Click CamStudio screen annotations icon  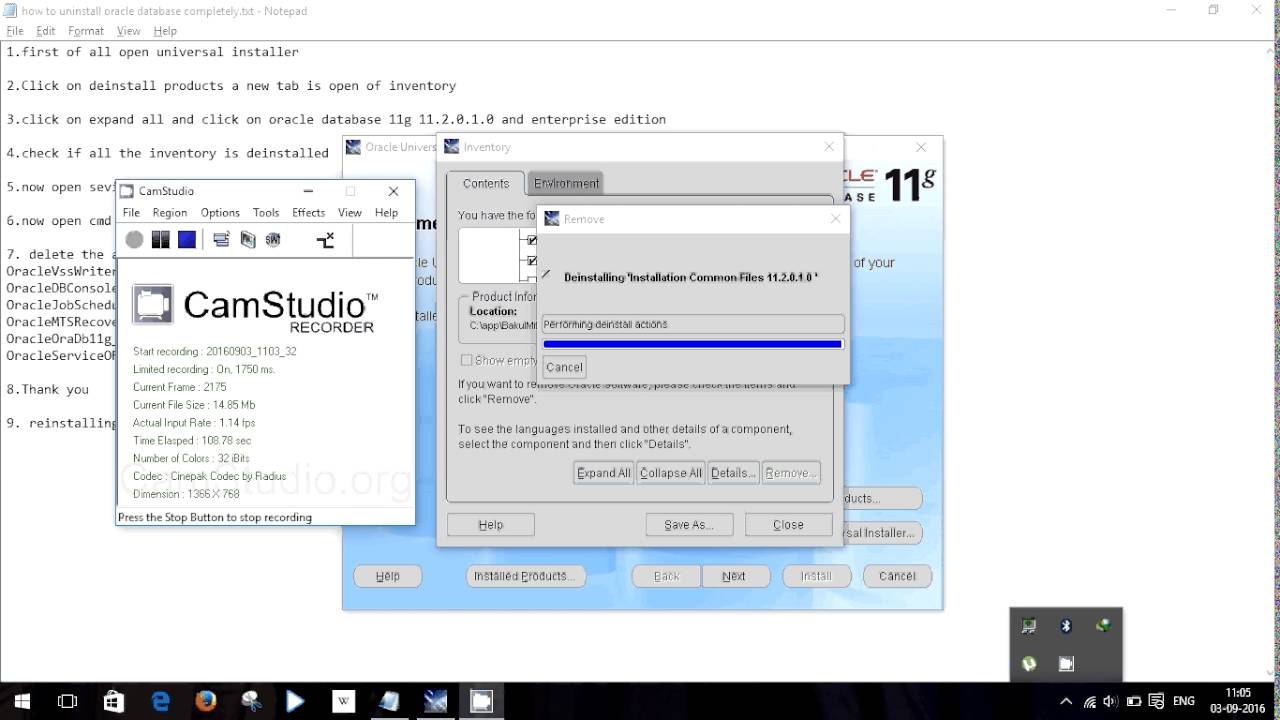[x=248, y=240]
